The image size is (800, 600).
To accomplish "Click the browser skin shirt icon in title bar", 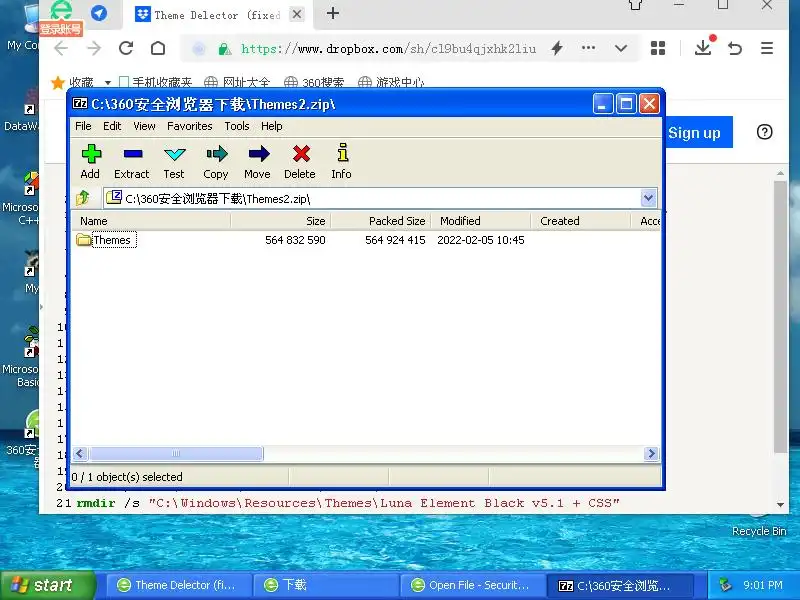I will pos(635,5).
